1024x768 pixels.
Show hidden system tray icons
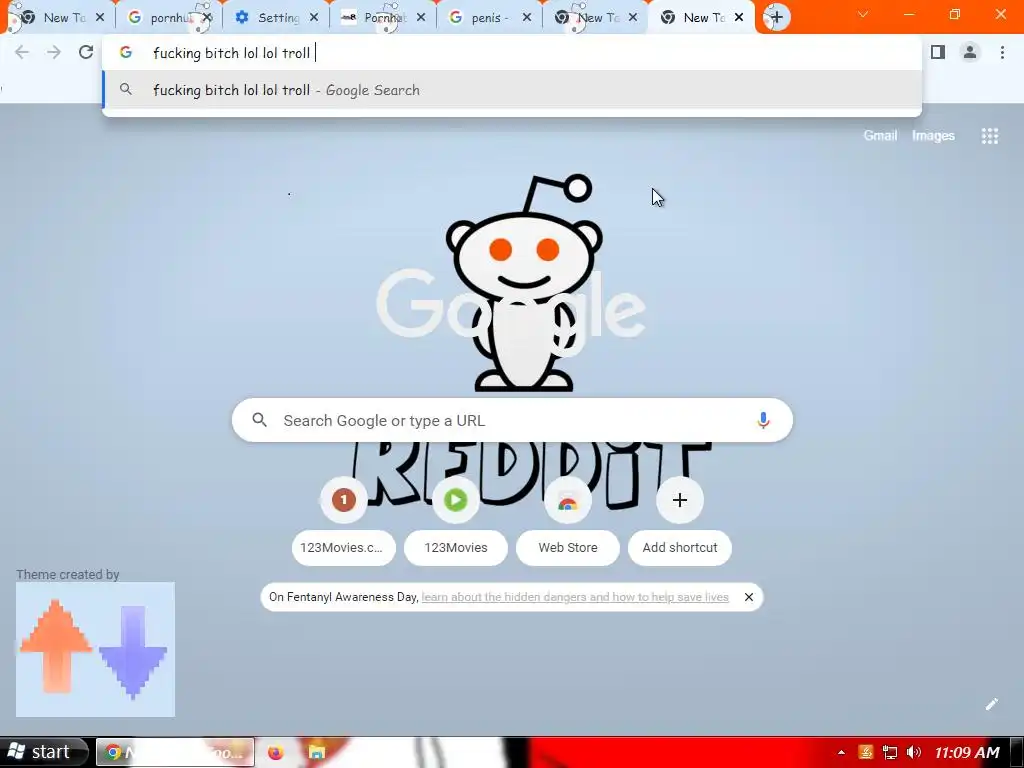[x=841, y=752]
